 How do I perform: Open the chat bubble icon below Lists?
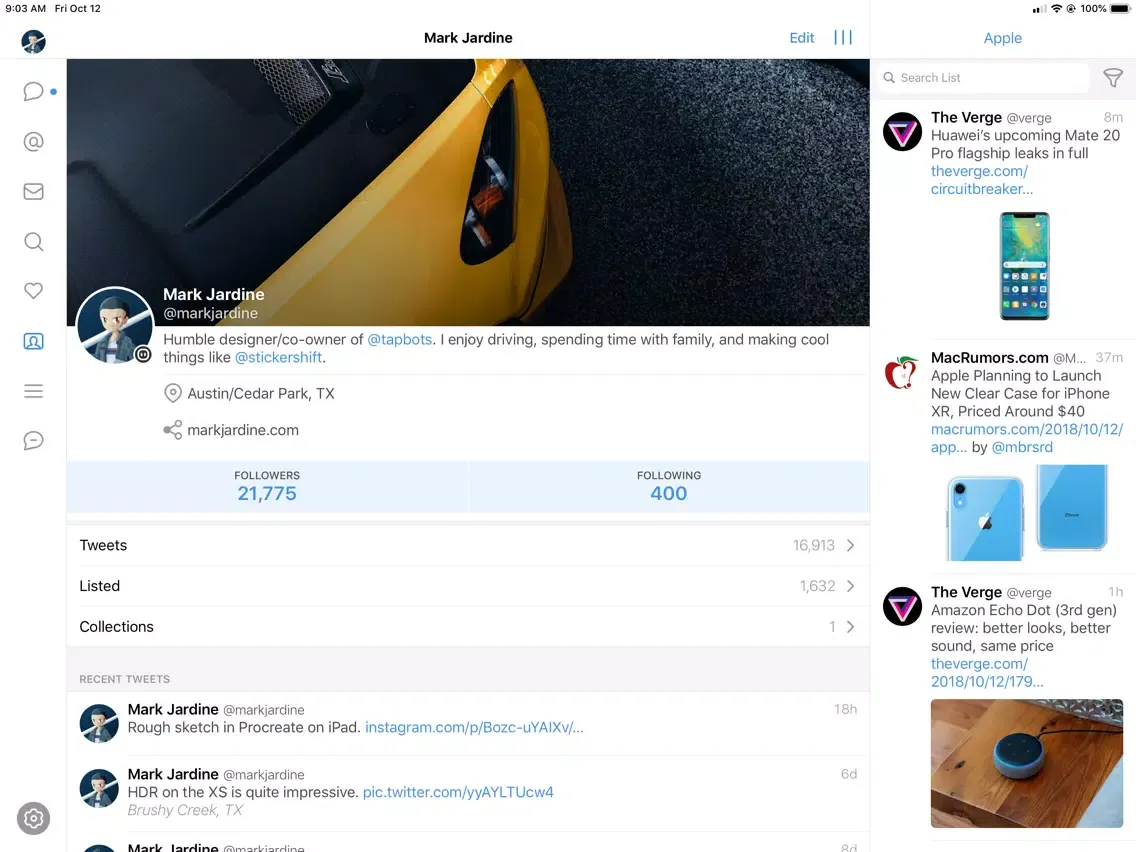[33, 440]
